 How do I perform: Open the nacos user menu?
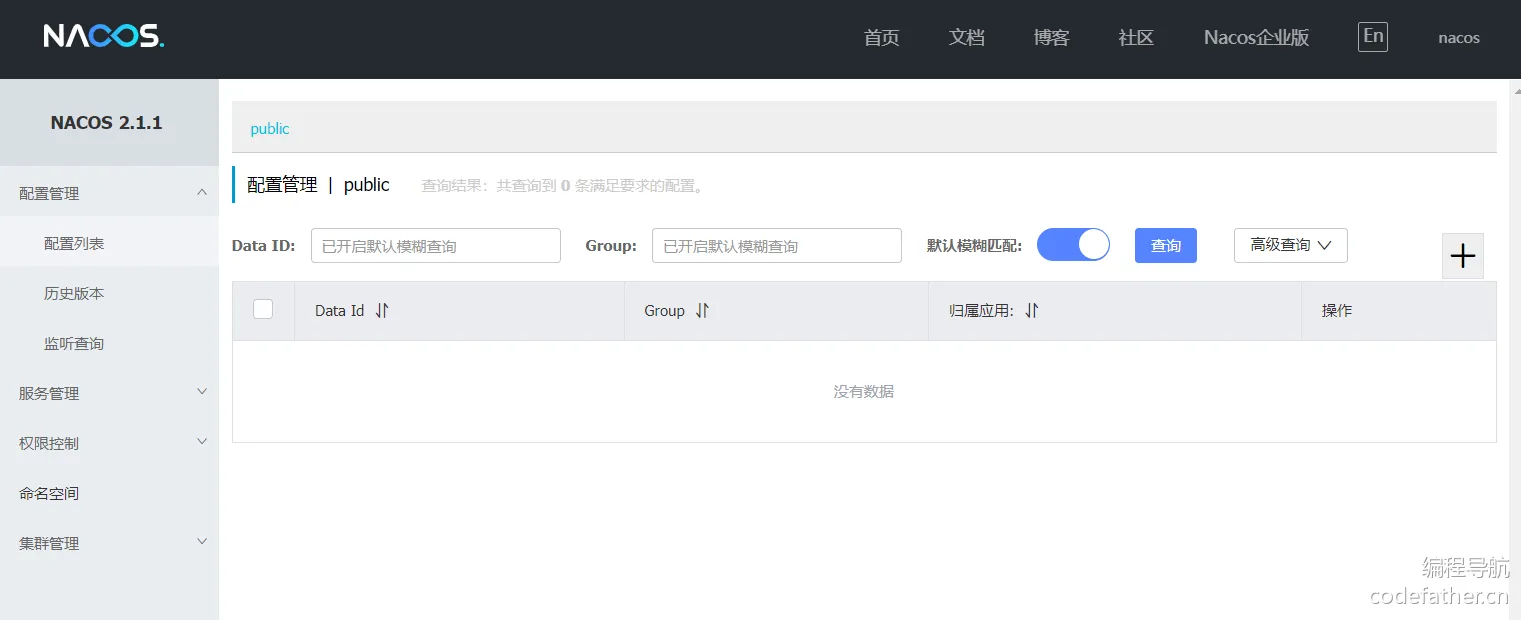click(1459, 38)
